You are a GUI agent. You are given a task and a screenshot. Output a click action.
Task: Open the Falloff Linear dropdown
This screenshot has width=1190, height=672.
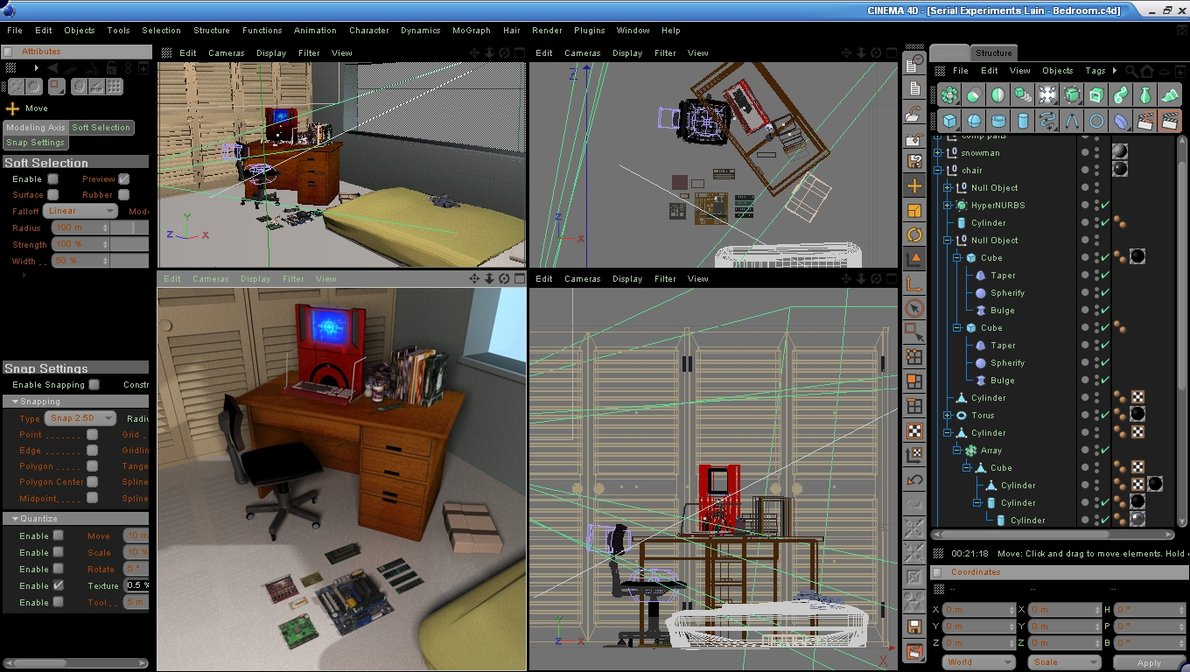(80, 210)
